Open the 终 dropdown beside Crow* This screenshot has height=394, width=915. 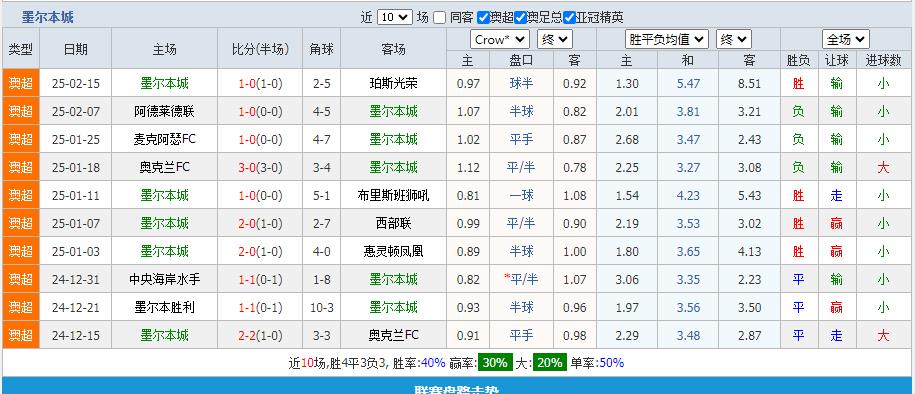555,40
